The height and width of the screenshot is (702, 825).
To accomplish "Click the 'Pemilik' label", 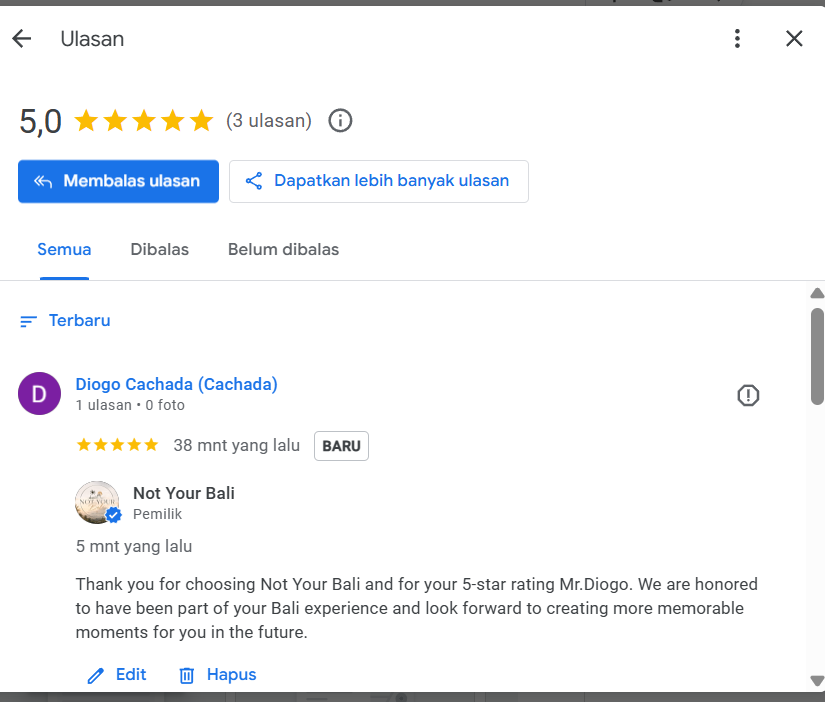I will tap(157, 514).
